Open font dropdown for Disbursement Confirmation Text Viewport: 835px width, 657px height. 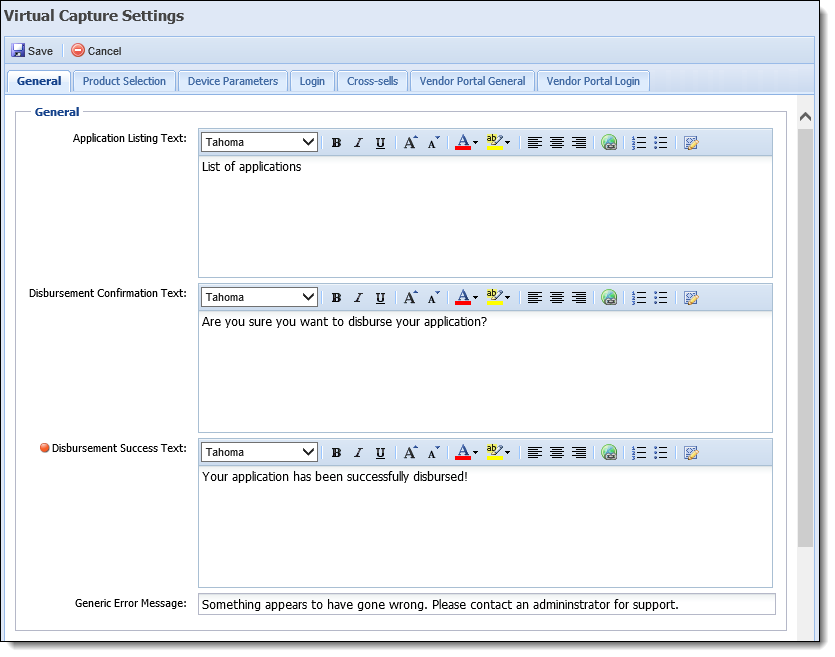[259, 297]
